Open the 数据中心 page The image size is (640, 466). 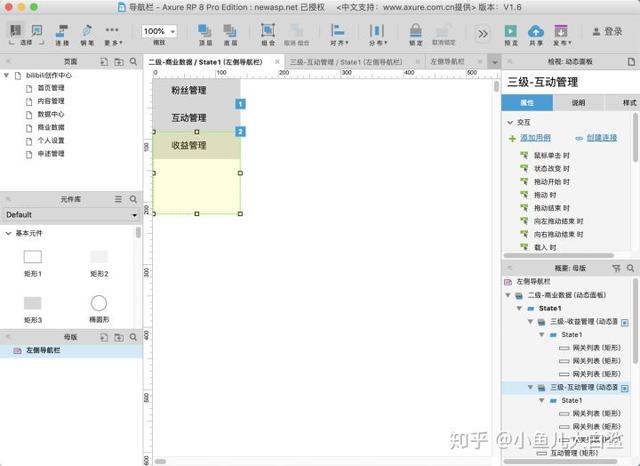(51, 114)
